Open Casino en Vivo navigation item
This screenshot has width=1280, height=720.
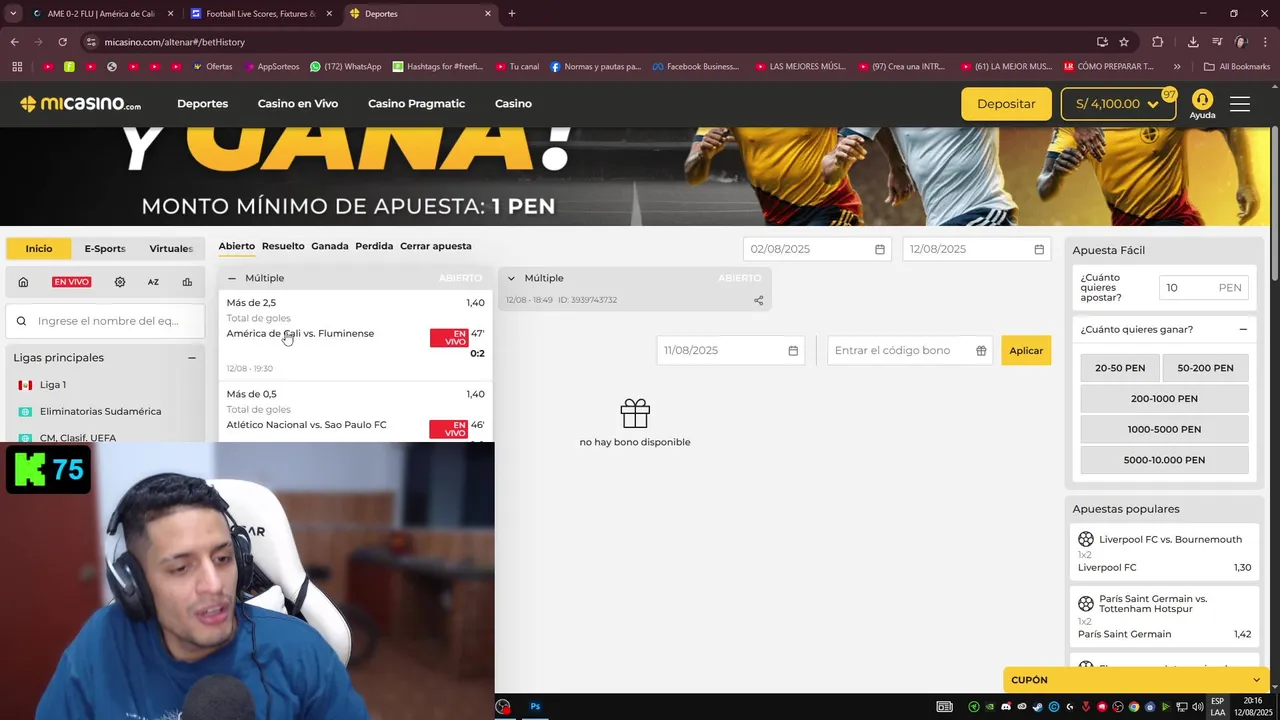(298, 104)
